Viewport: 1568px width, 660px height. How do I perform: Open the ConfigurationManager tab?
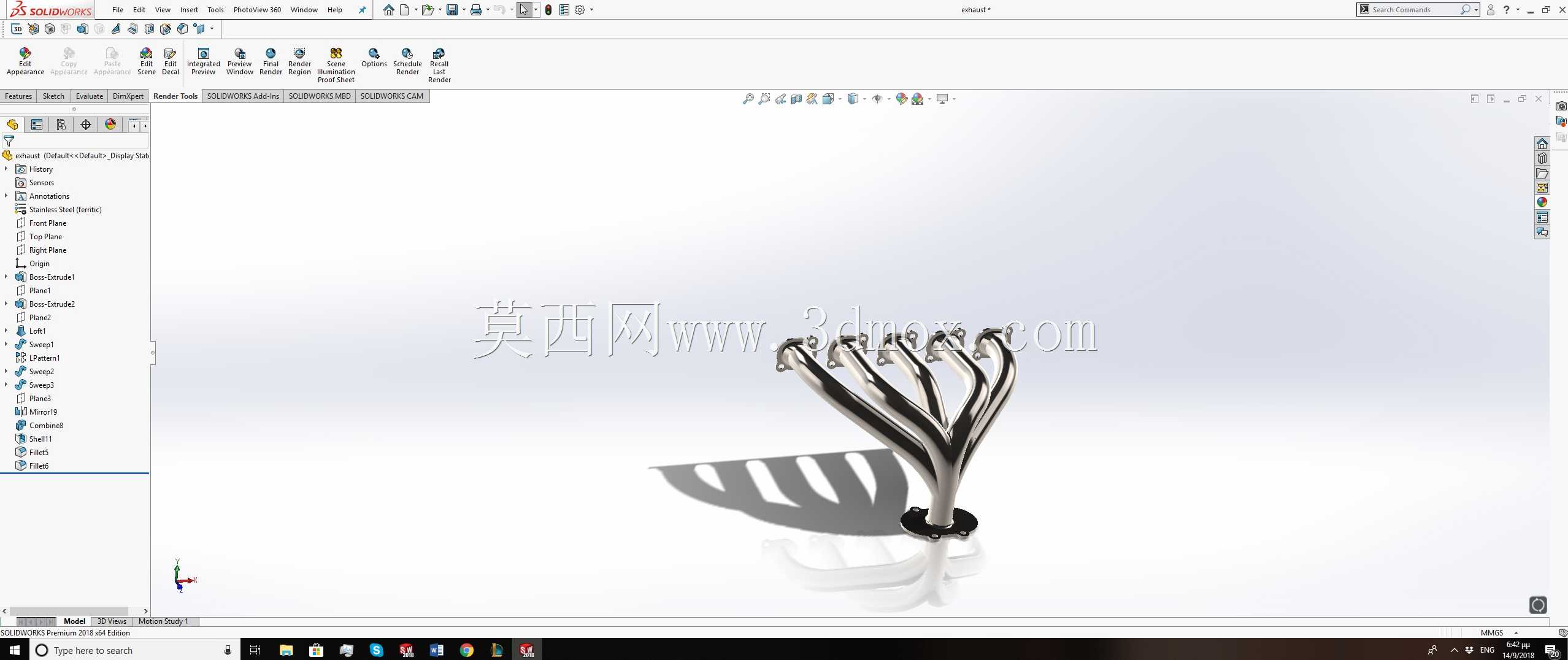click(61, 125)
